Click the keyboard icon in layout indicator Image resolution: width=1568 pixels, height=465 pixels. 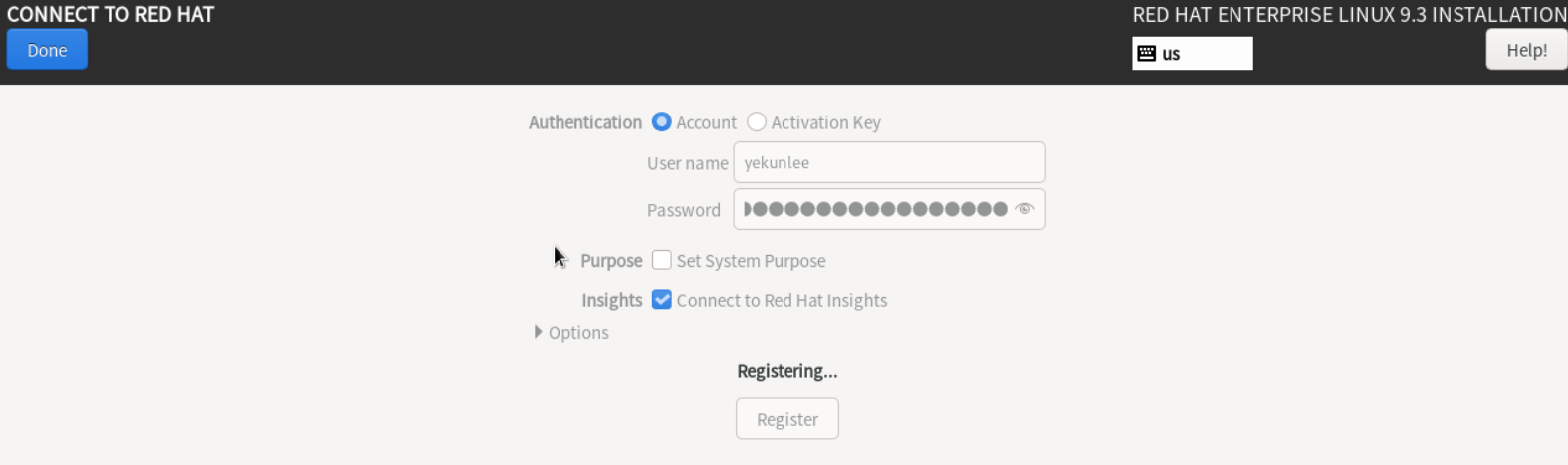[x=1146, y=54]
